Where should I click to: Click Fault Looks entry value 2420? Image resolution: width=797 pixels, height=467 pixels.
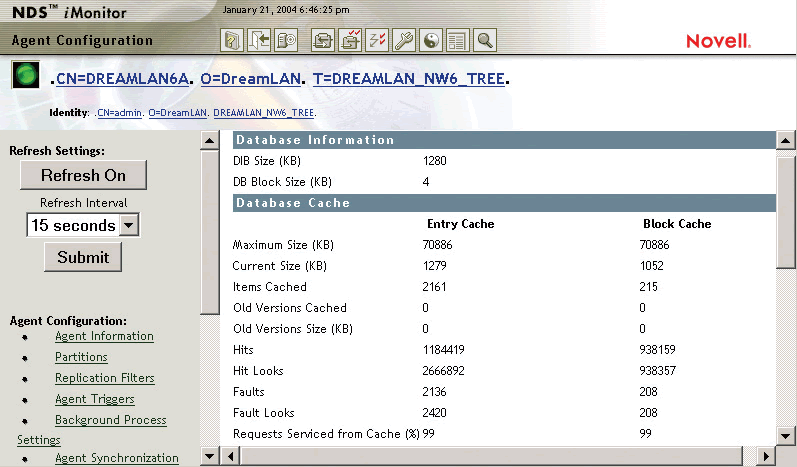(x=435, y=413)
